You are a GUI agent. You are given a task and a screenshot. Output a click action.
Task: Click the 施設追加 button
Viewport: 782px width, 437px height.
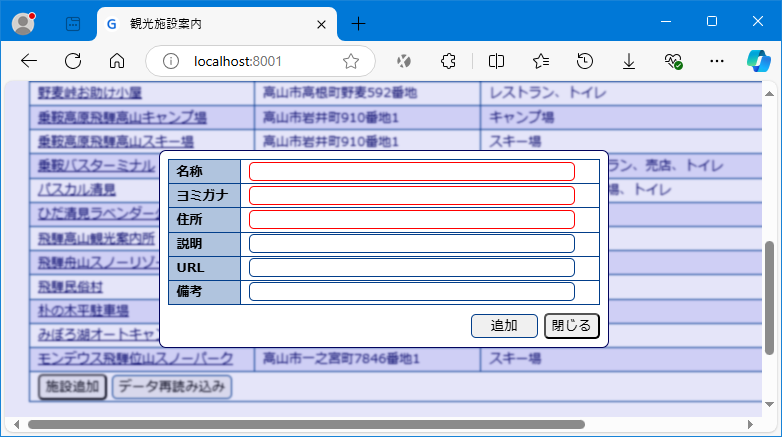pyautogui.click(x=73, y=387)
